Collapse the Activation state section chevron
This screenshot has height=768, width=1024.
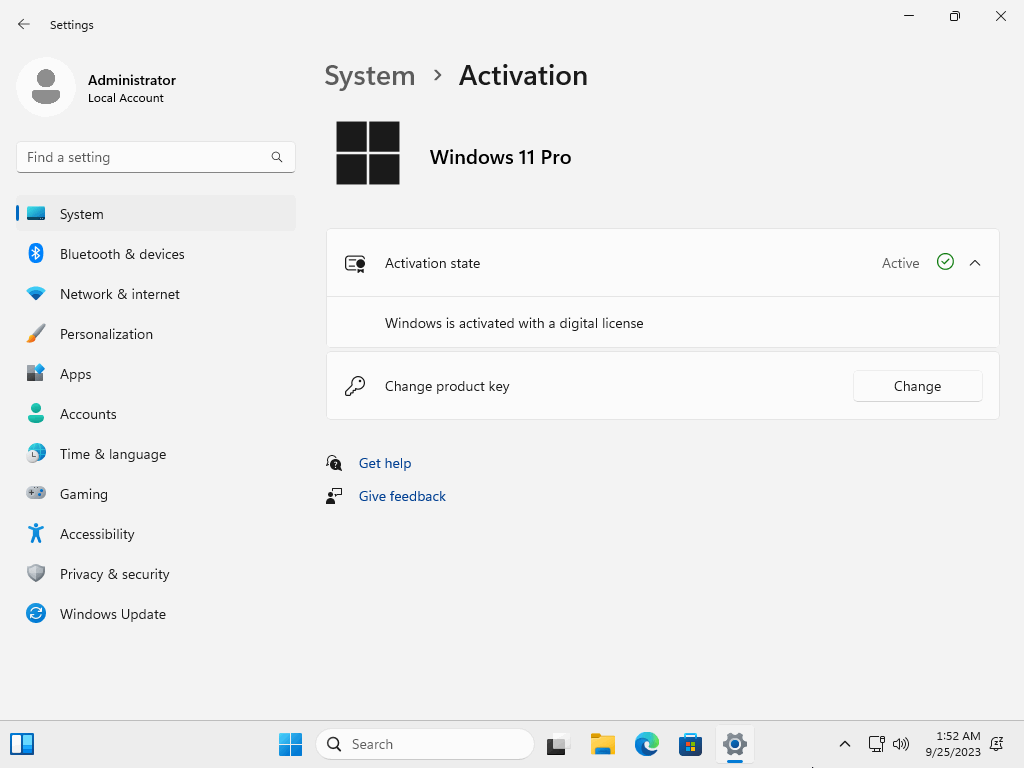pyautogui.click(x=975, y=263)
